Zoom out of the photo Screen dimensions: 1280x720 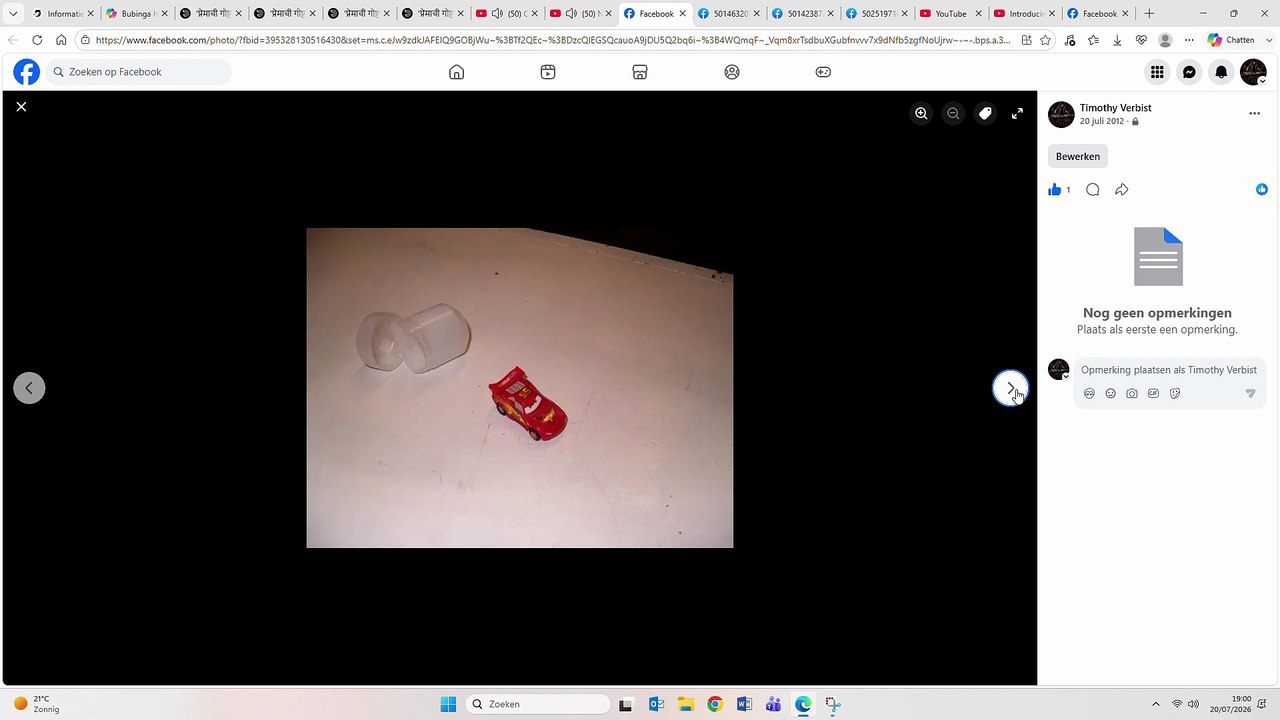pyautogui.click(x=953, y=113)
